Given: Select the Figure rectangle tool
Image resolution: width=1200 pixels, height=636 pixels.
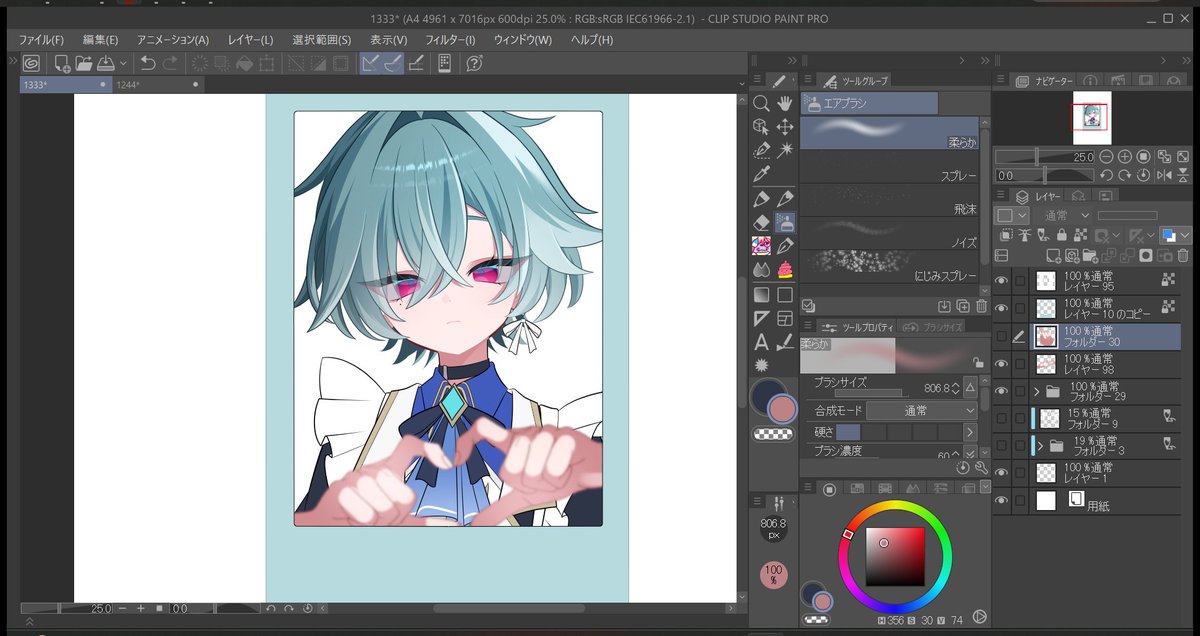Looking at the screenshot, I should click(x=785, y=295).
